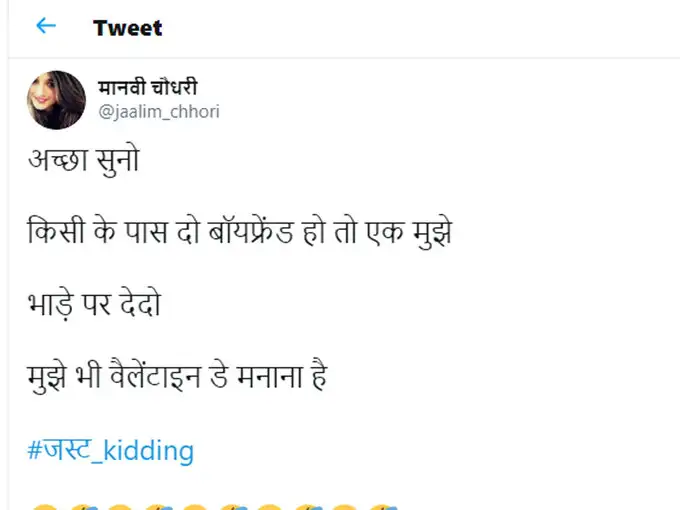This screenshot has width=680, height=510.
Task: Open the profile picture of मानवी चौधरी
Action: tap(56, 100)
